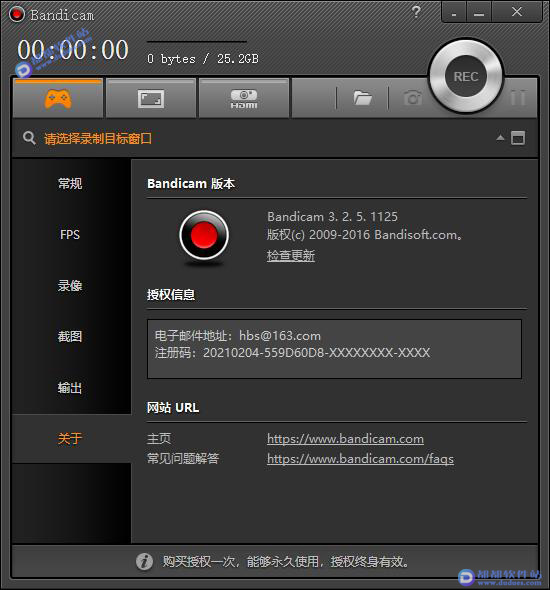Open the 输出 output tab

(x=70, y=388)
